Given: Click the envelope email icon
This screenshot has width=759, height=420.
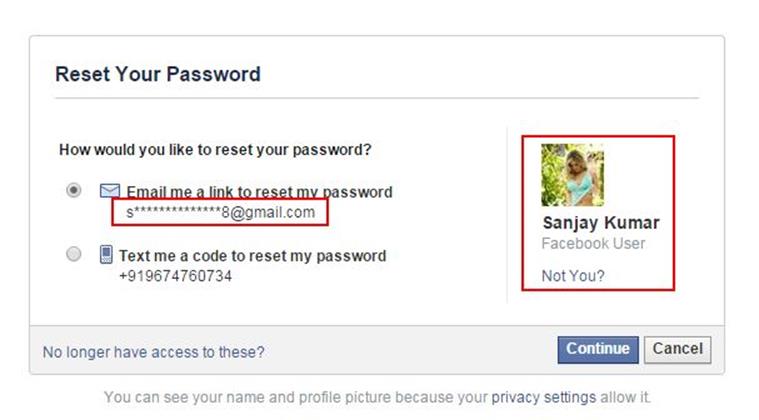Looking at the screenshot, I should [x=109, y=191].
